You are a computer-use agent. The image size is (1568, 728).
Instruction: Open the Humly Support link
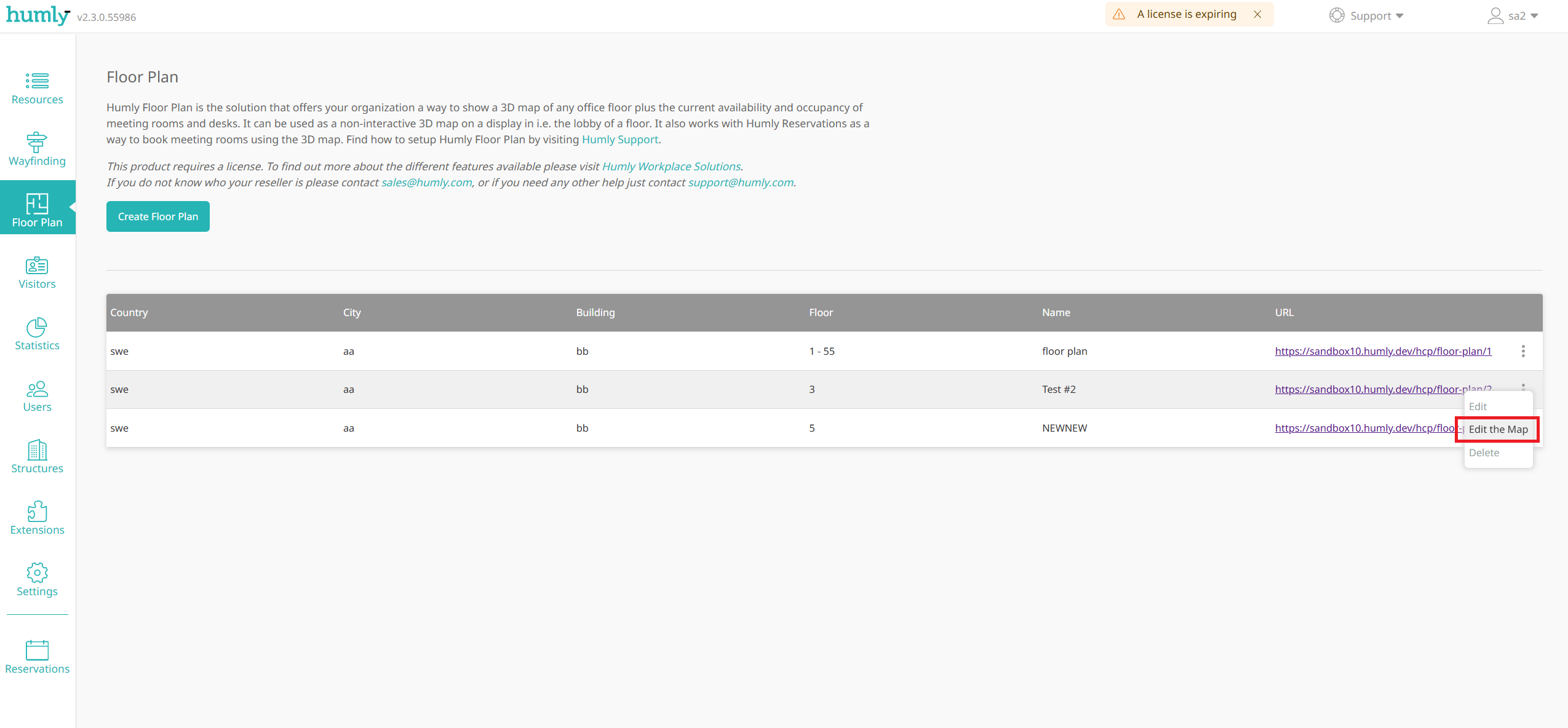[619, 140]
